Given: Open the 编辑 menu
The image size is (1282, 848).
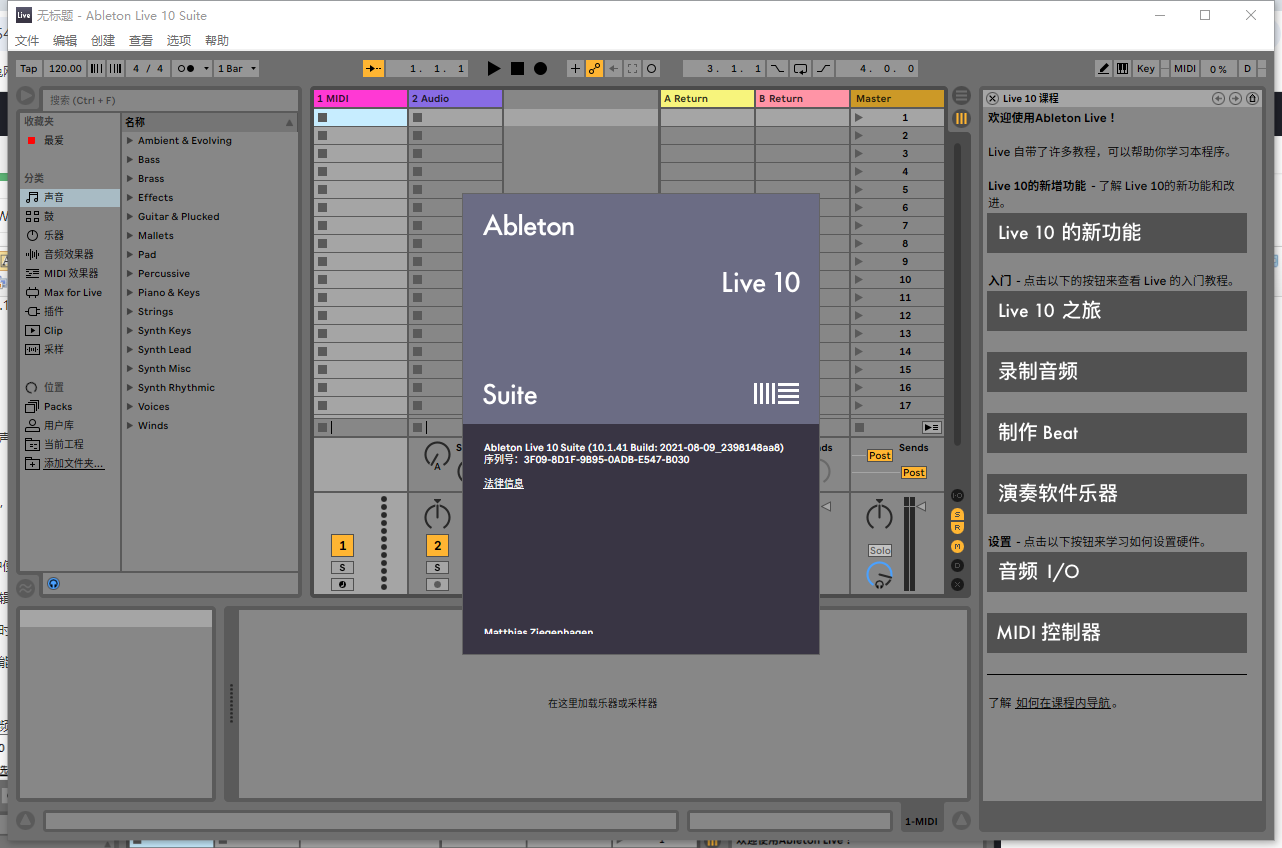Looking at the screenshot, I should [65, 41].
